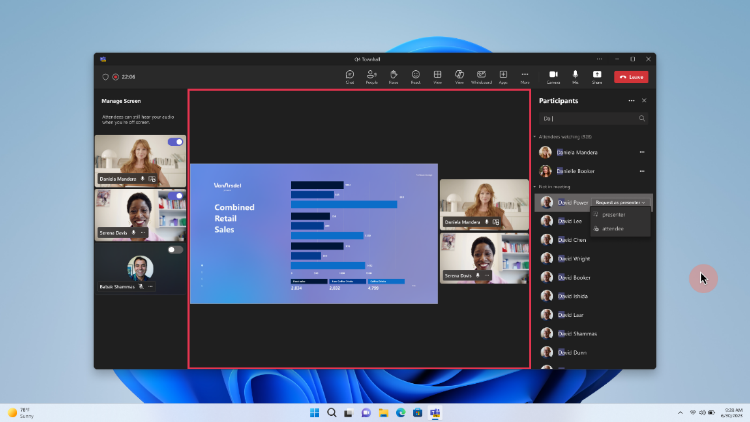This screenshot has height=422, width=750.
Task: Click the red Leave button
Action: (x=631, y=76)
